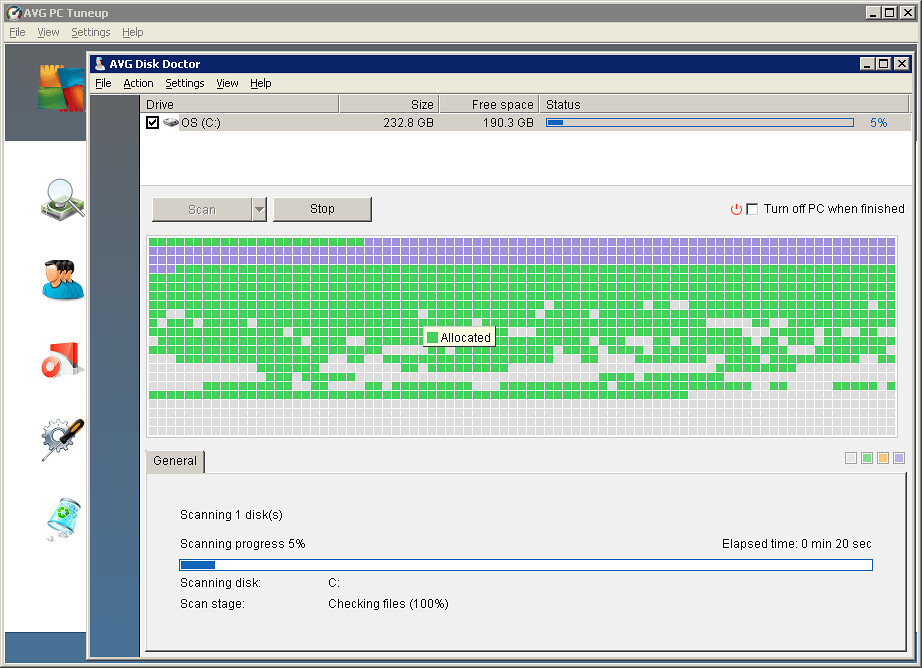Open the gear and screwdriver tools icon

63,439
